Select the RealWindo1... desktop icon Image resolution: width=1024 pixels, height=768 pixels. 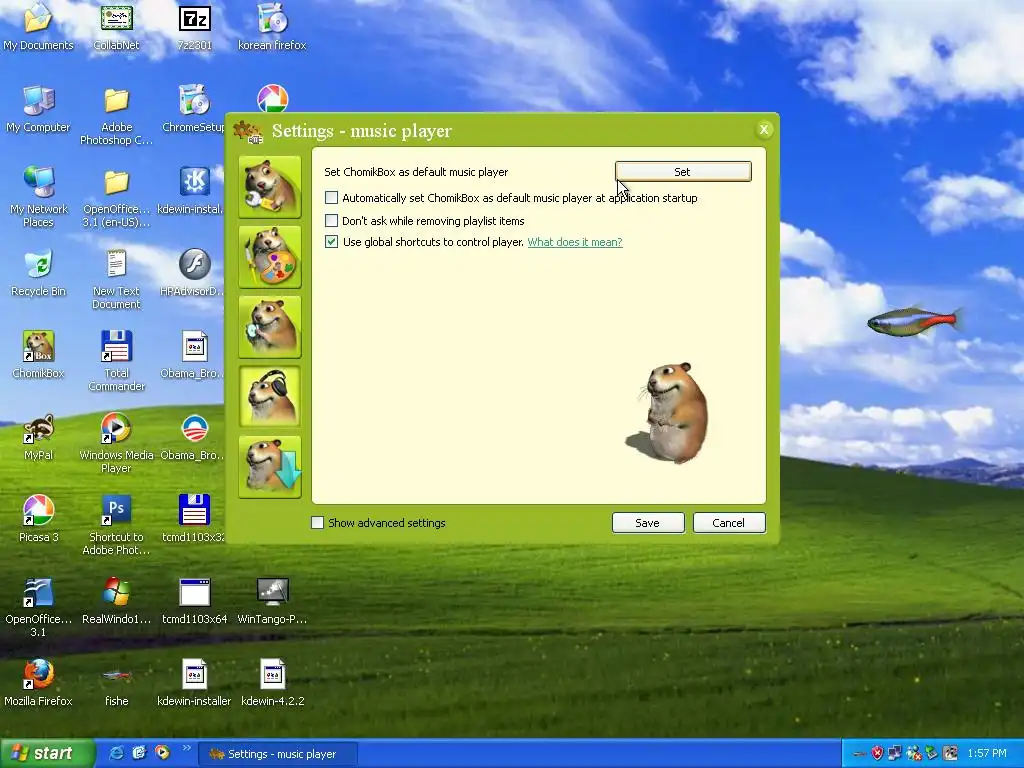click(116, 601)
